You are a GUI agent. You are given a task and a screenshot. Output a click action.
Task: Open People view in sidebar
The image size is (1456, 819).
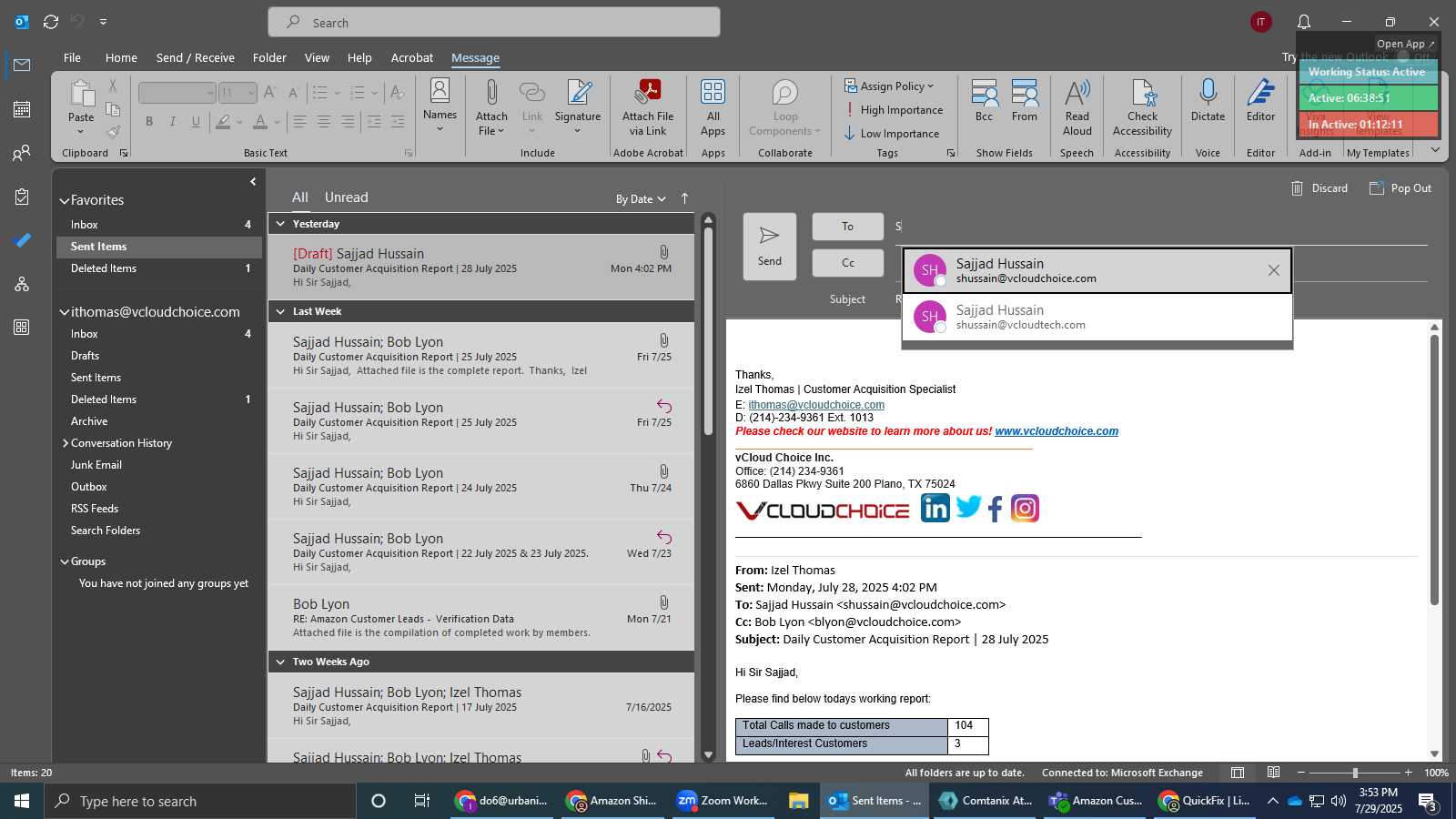22,153
